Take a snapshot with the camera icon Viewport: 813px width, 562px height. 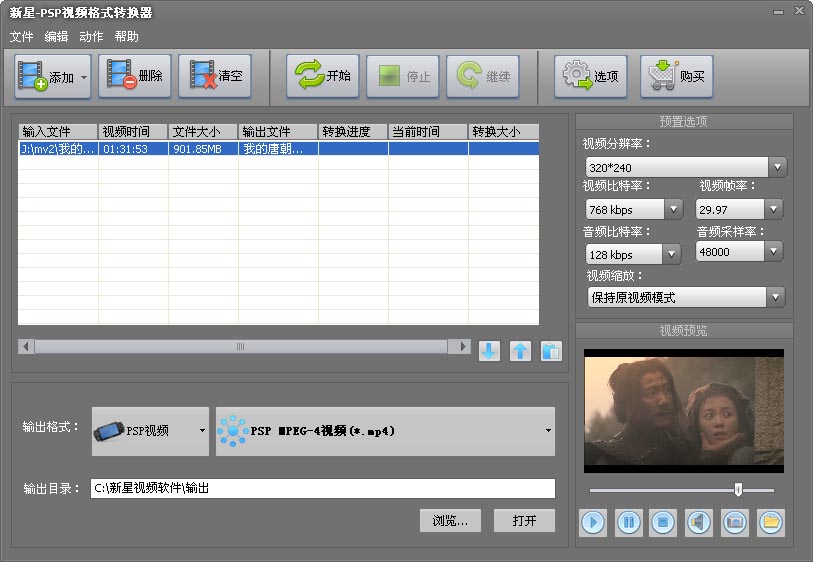(x=735, y=521)
